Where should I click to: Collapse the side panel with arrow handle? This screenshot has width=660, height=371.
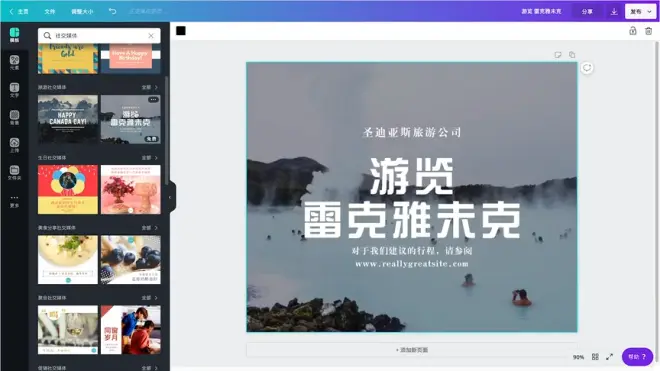click(x=170, y=197)
